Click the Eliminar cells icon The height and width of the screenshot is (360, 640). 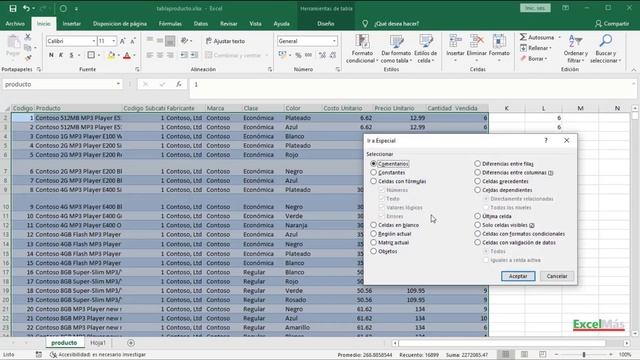pyautogui.click(x=476, y=41)
